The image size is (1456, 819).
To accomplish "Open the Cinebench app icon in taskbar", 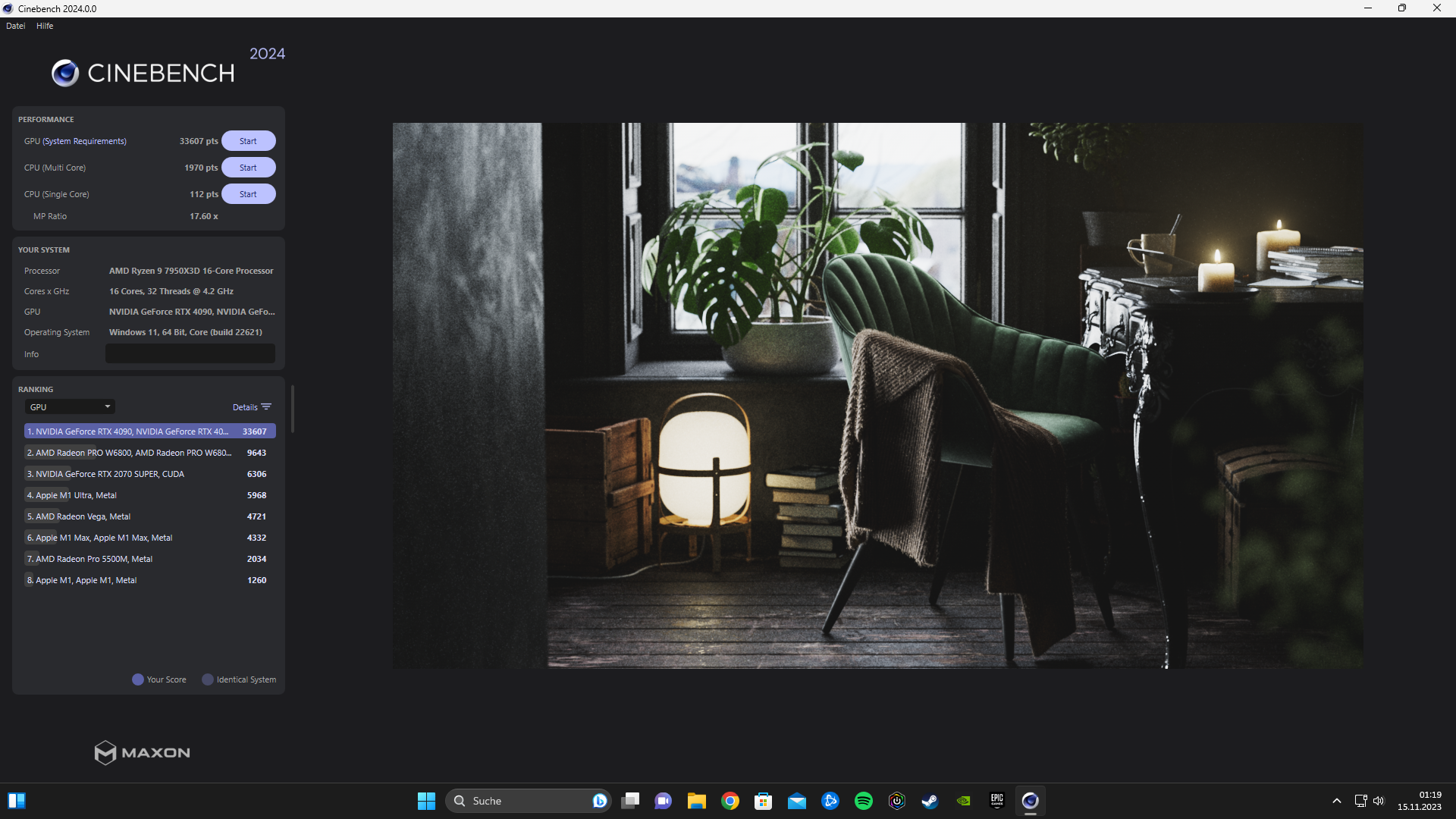I will click(1030, 800).
